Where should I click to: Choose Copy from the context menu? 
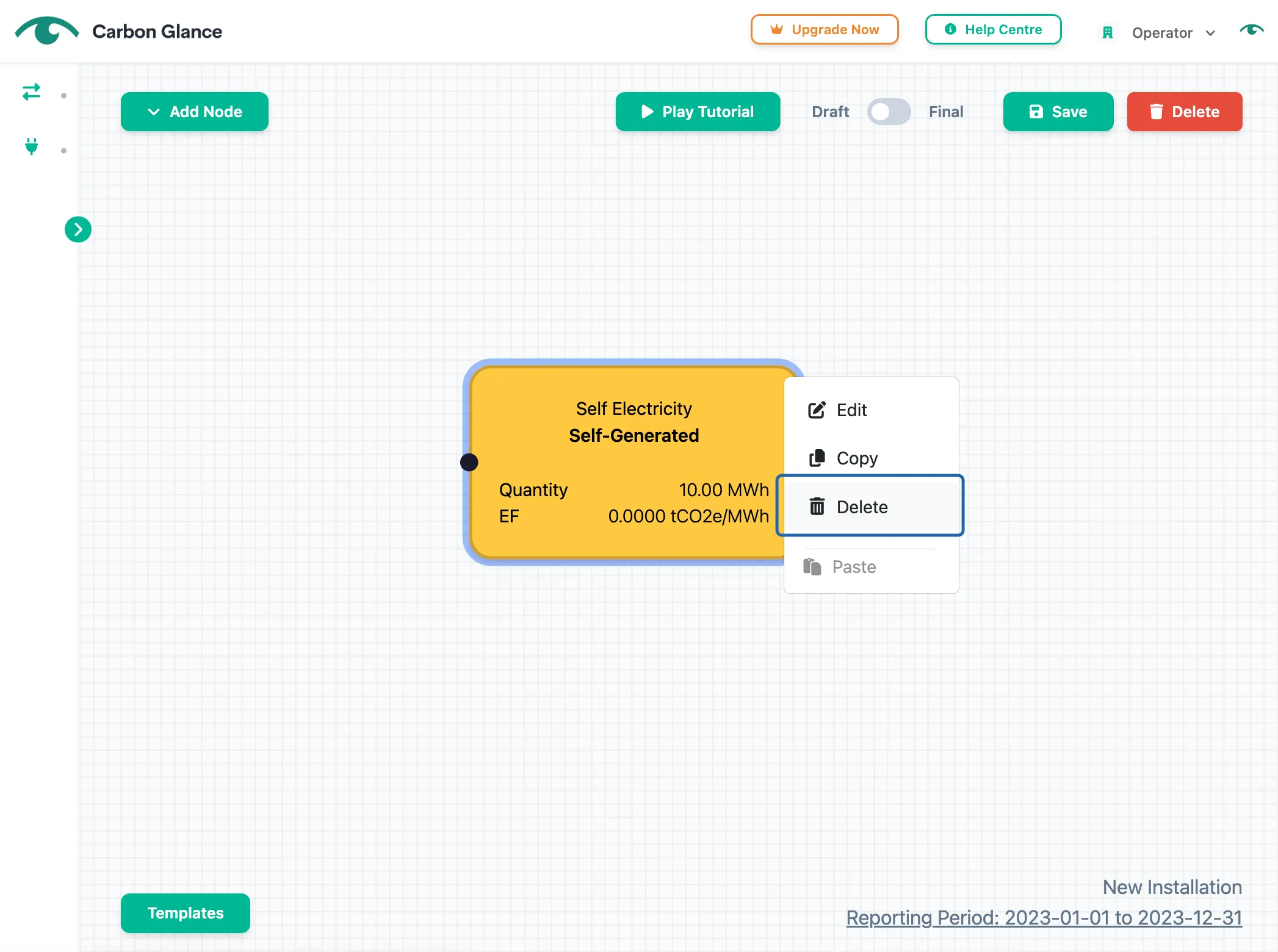(871, 458)
